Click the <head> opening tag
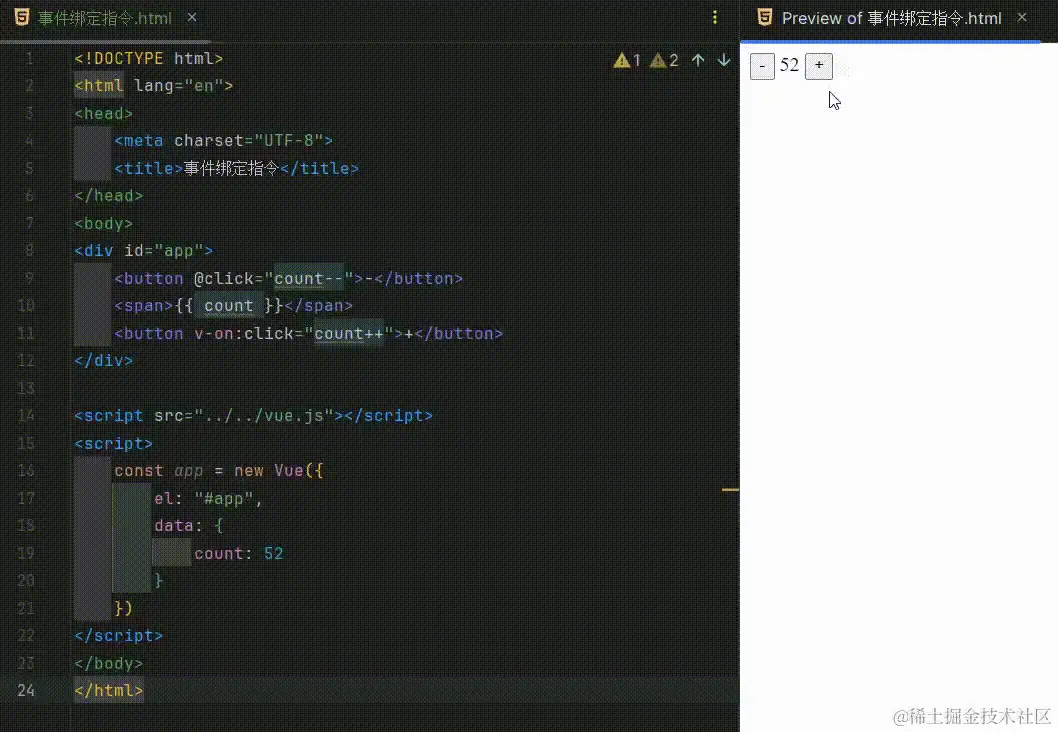Image resolution: width=1058 pixels, height=732 pixels. click(x=103, y=113)
